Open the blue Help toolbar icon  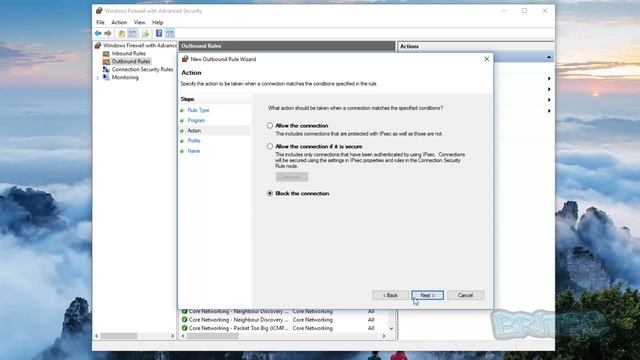pos(159,33)
